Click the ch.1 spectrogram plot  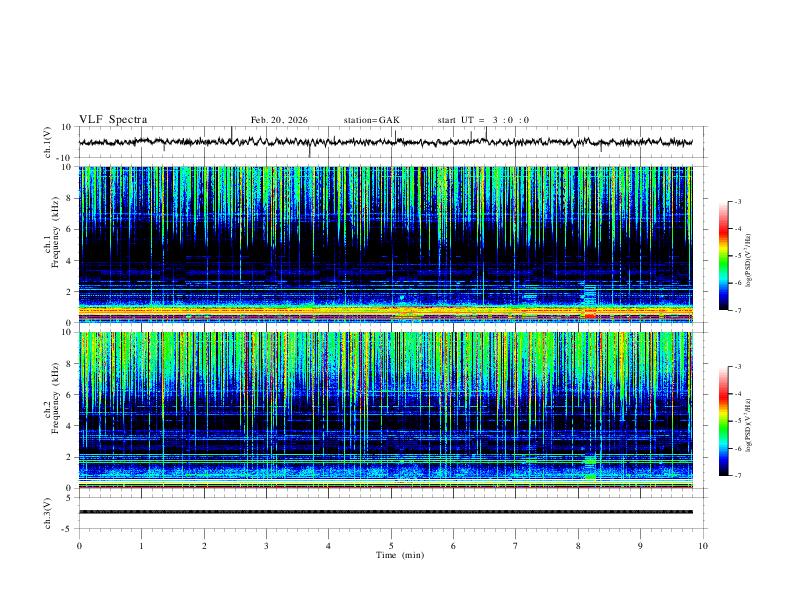click(385, 244)
